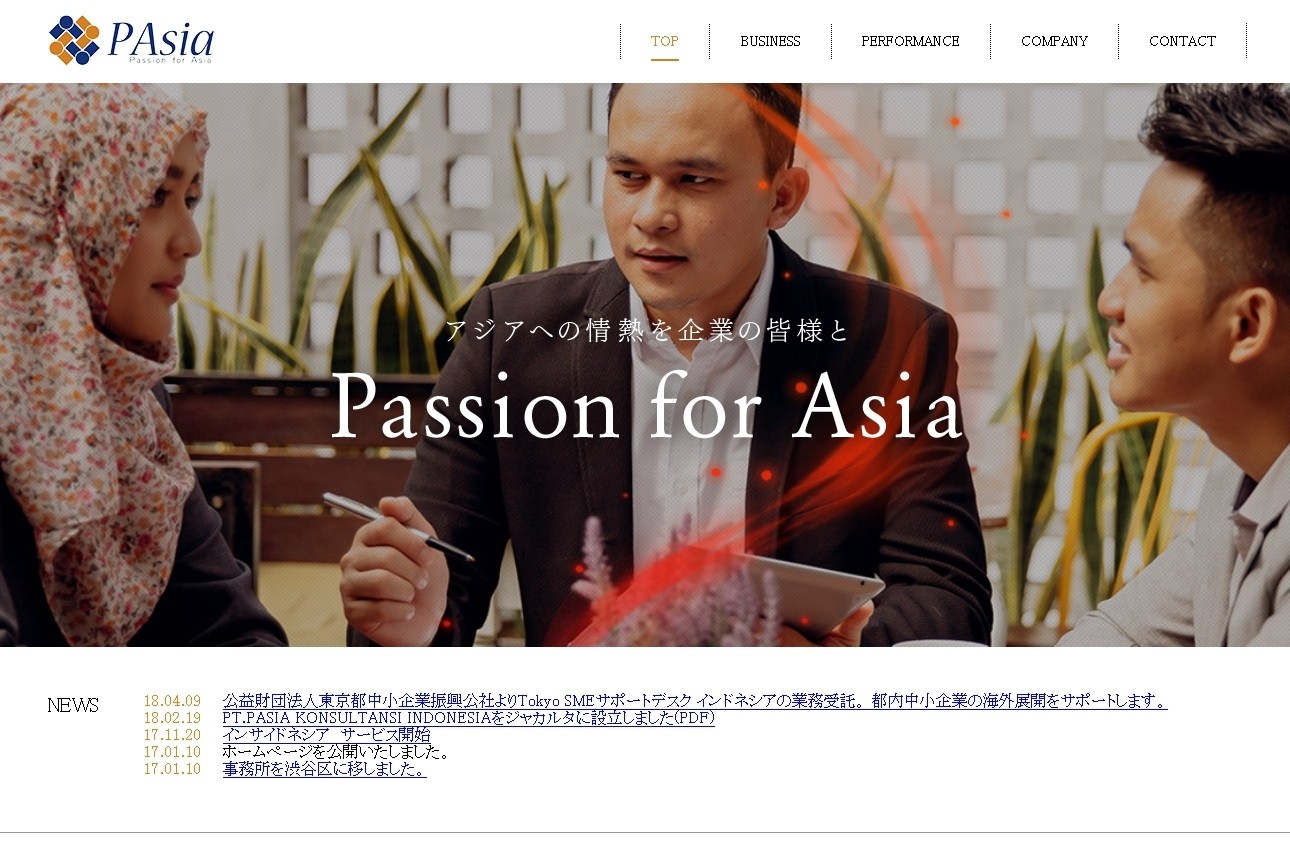Open the PT.PASIA KONSULTANSI INDONESIA PDF link

(x=468, y=718)
